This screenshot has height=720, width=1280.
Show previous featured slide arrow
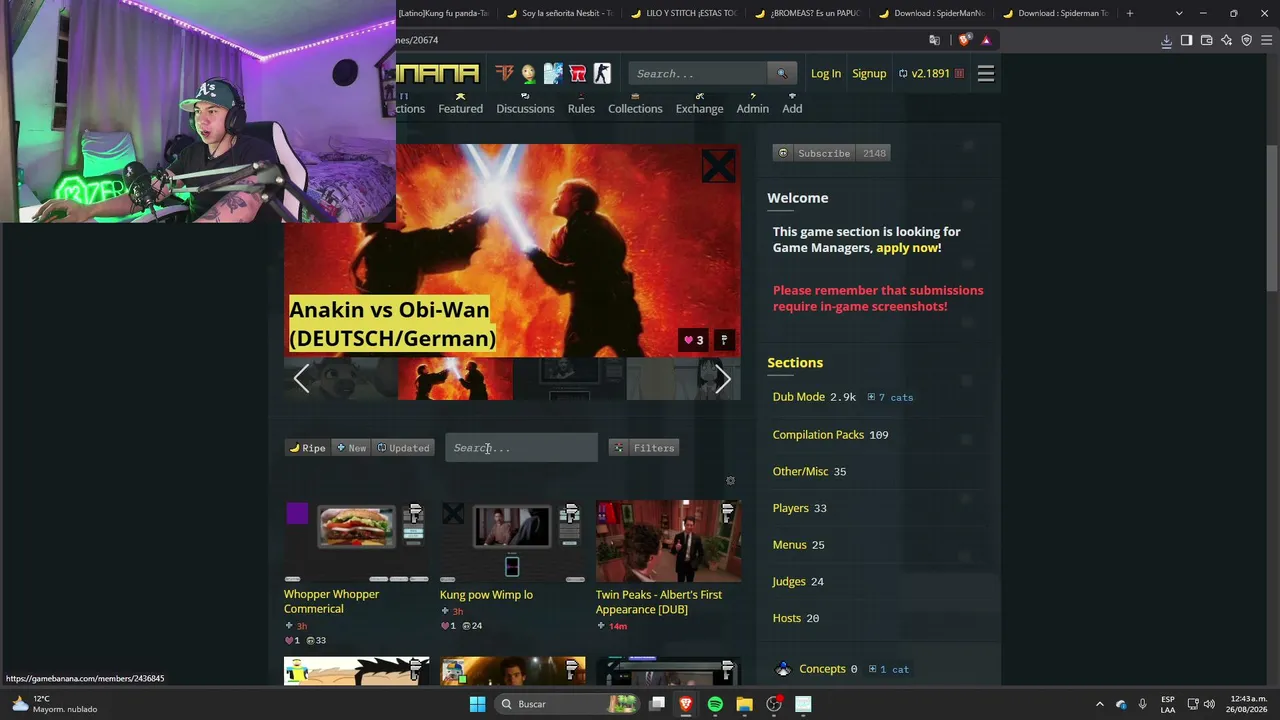(x=301, y=379)
